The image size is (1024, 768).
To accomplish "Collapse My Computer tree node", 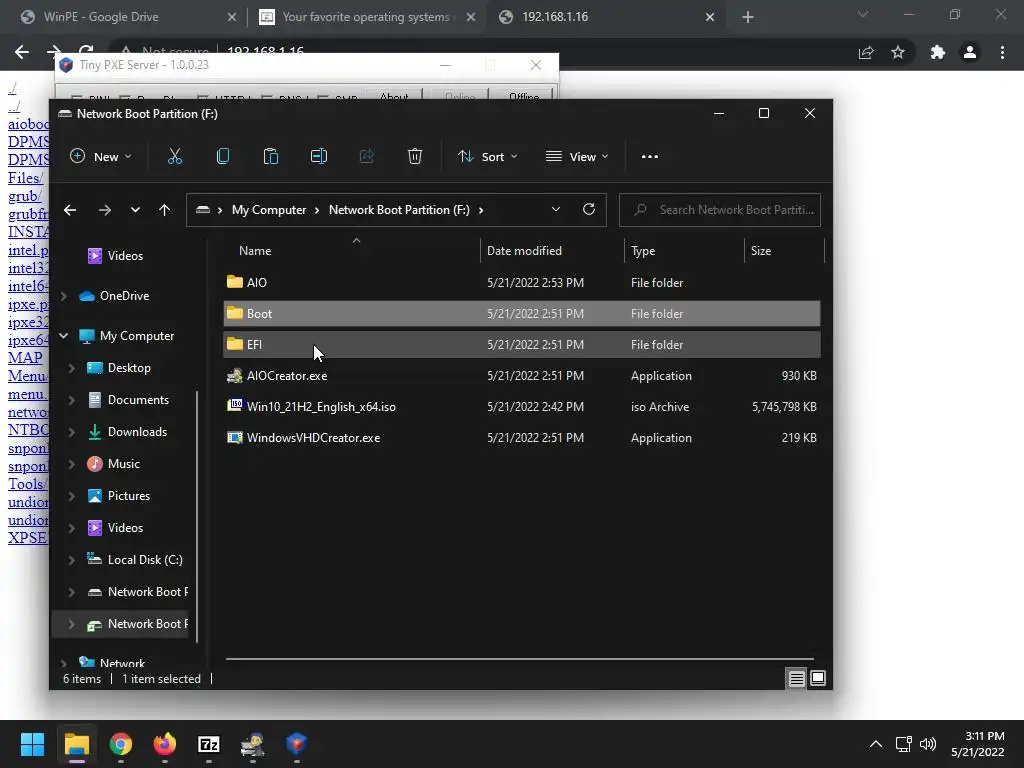I will click(63, 336).
